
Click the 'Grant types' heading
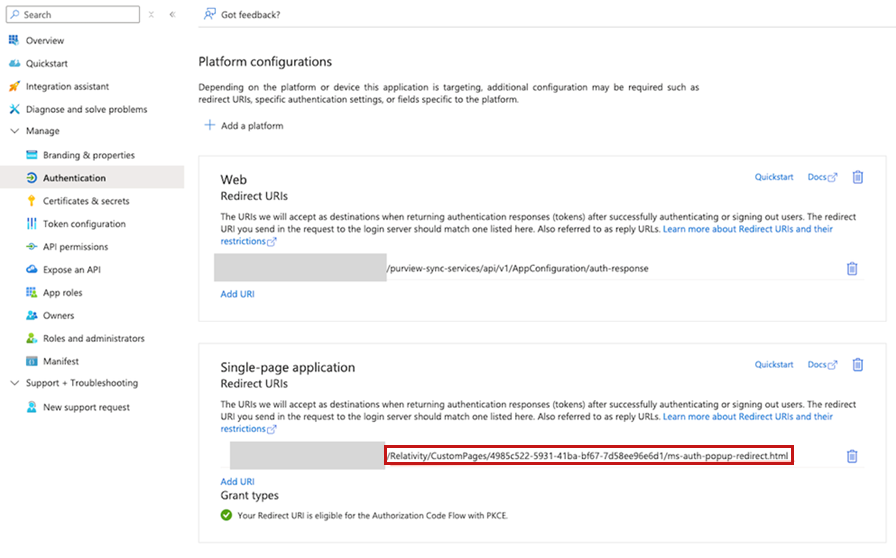click(x=250, y=495)
